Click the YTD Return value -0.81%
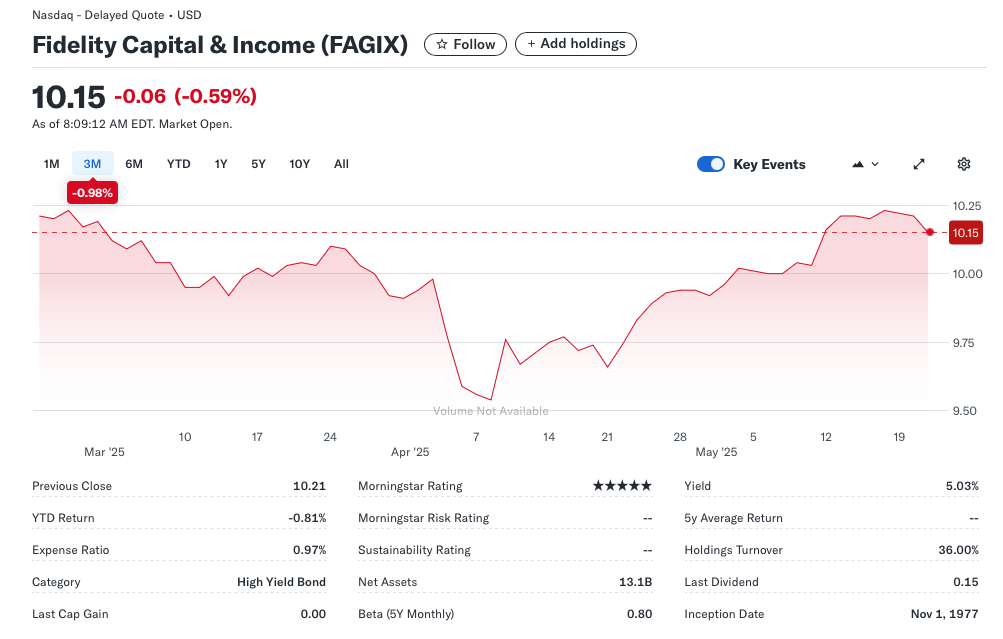 pyautogui.click(x=307, y=518)
